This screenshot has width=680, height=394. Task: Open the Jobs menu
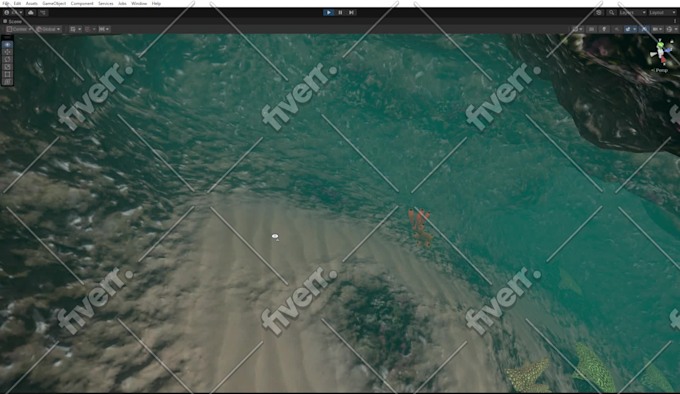pyautogui.click(x=122, y=3)
